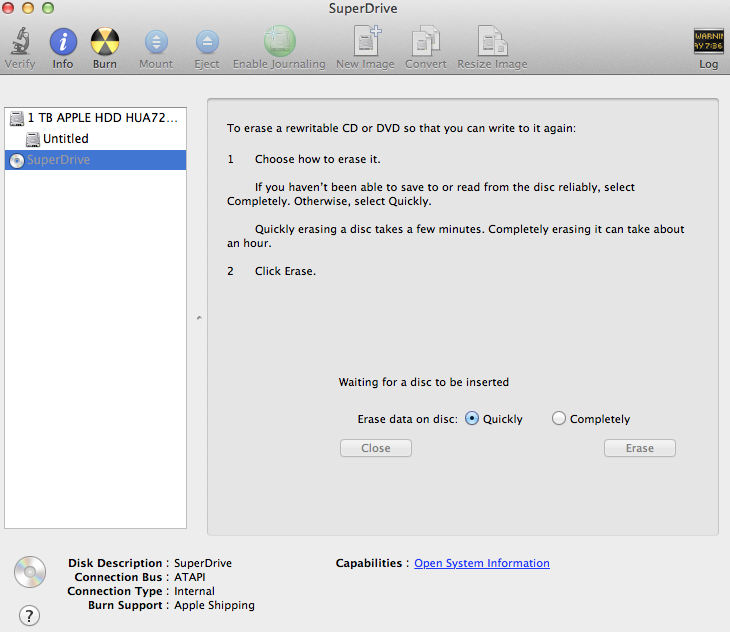Click the 'Waiting for a disc to be inserted' text

click(x=424, y=382)
